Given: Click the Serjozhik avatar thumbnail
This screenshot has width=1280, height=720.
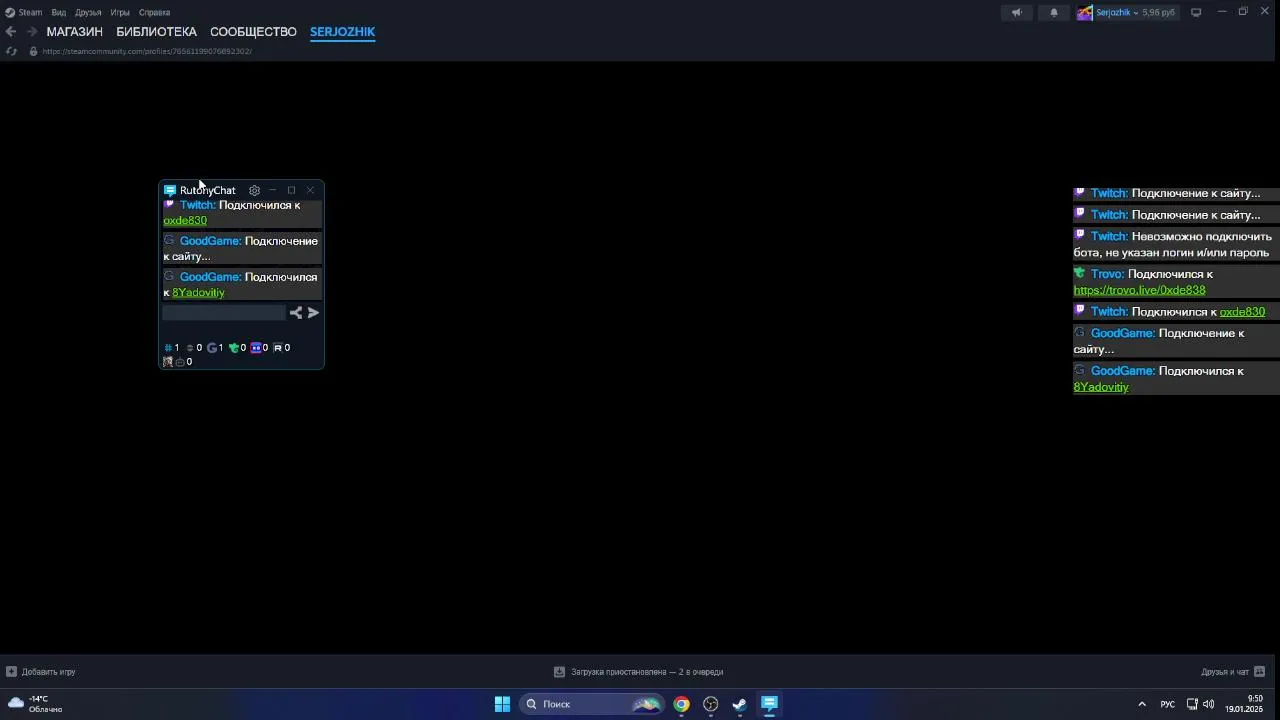Looking at the screenshot, I should pyautogui.click(x=1085, y=13).
